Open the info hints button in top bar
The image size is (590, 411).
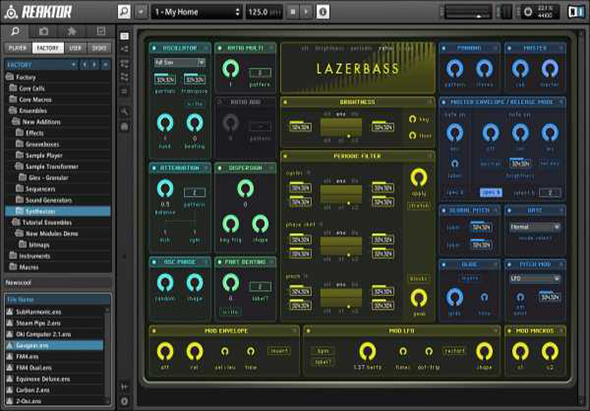point(323,12)
